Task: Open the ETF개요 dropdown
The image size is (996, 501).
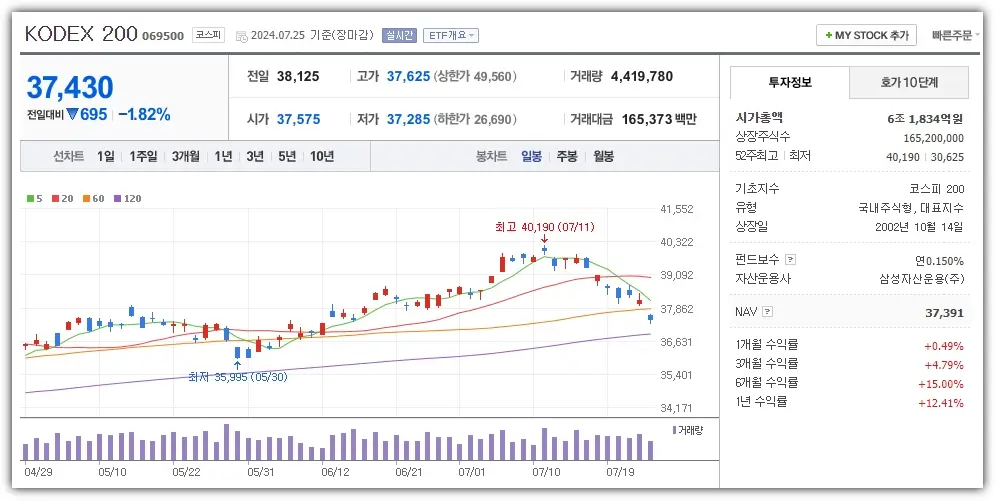Action: pyautogui.click(x=450, y=35)
